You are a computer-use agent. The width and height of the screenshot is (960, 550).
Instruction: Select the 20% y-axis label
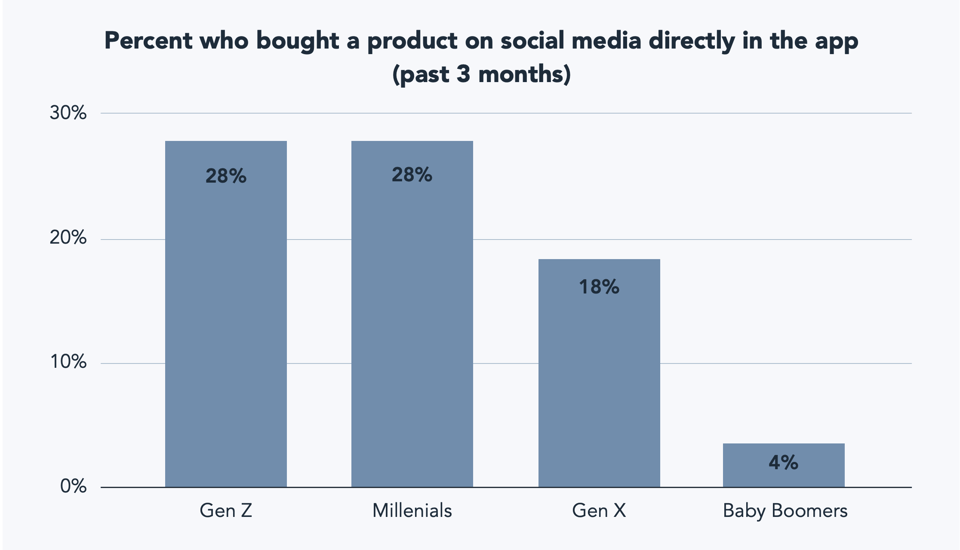point(69,239)
